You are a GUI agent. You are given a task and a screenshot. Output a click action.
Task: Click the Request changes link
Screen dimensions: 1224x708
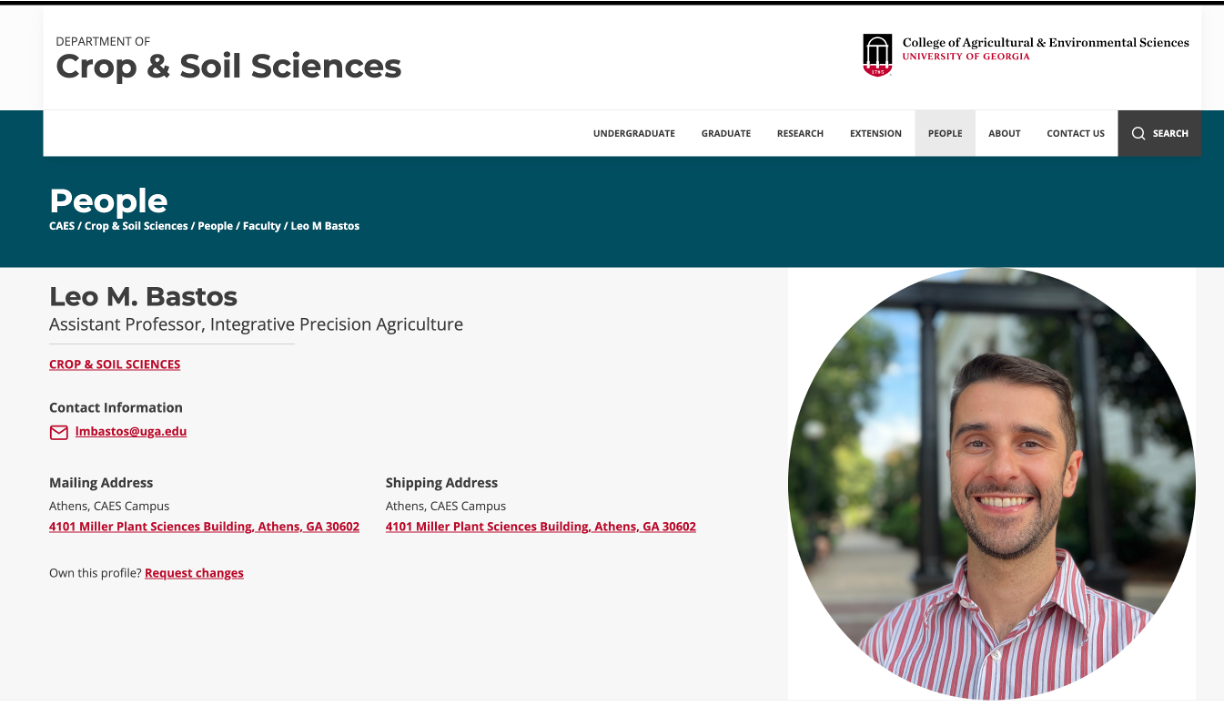click(194, 573)
